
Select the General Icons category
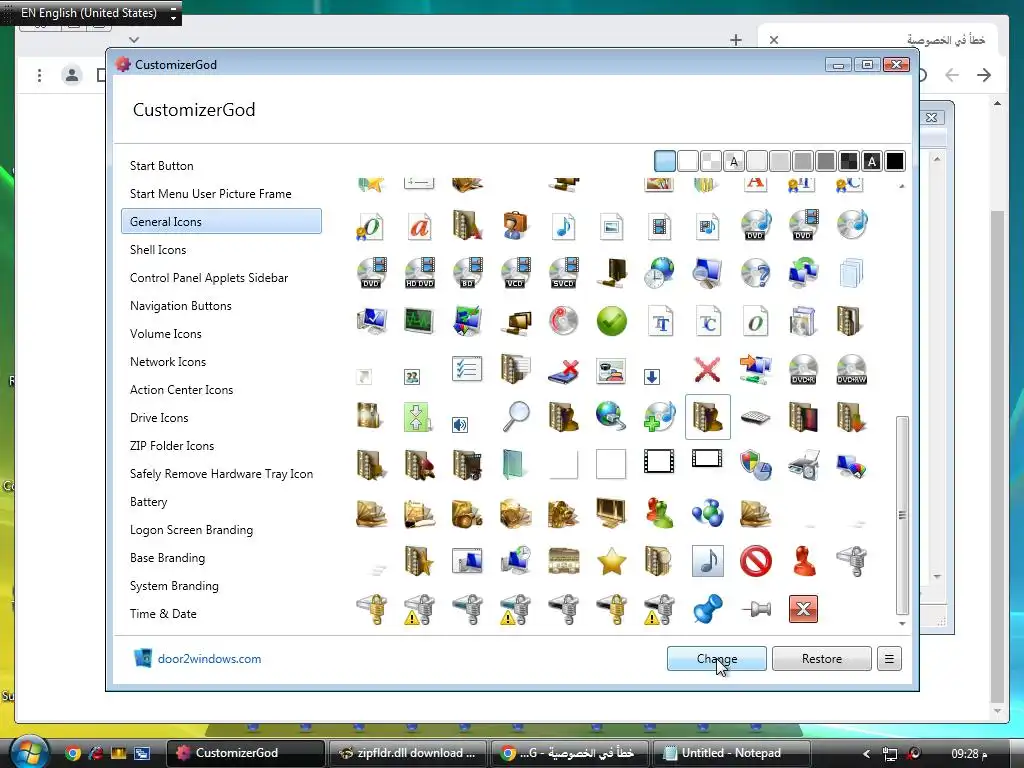(x=221, y=221)
